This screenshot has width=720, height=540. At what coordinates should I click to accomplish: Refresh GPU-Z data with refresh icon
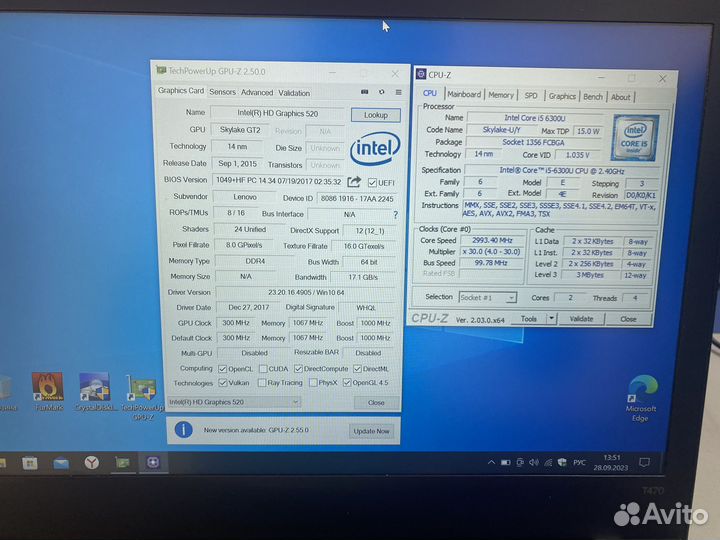(x=382, y=92)
